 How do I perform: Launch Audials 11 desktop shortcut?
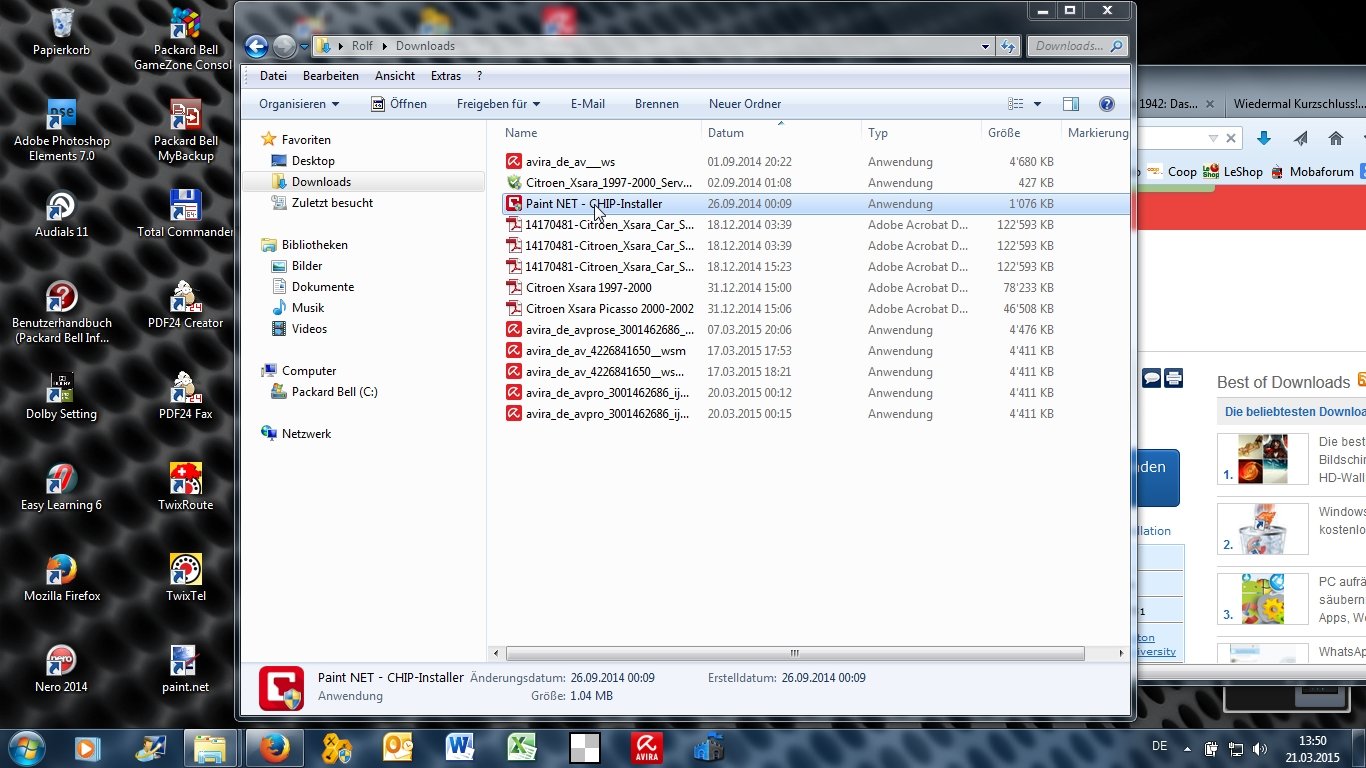tap(61, 214)
